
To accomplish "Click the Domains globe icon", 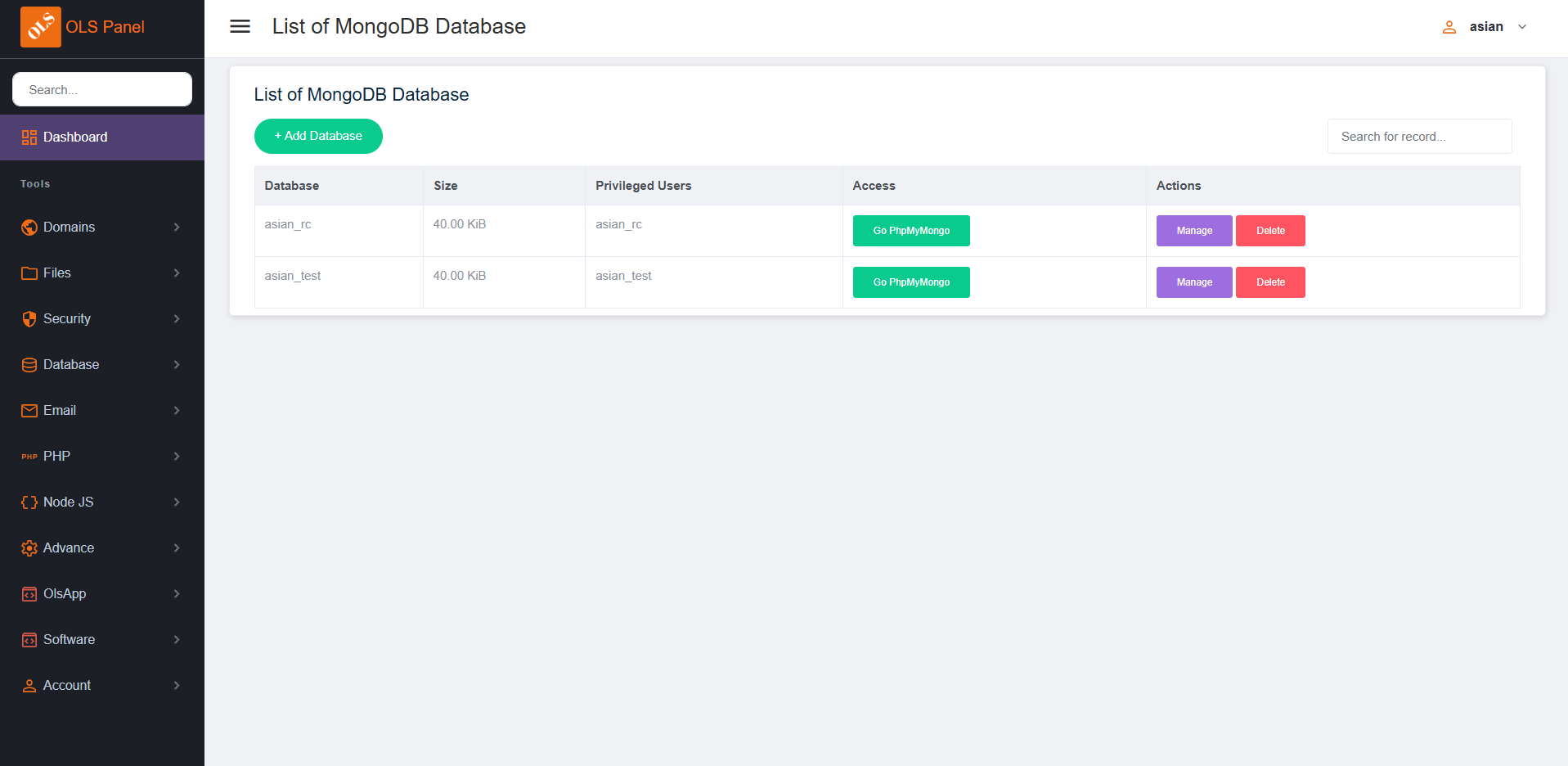I will pyautogui.click(x=29, y=228).
